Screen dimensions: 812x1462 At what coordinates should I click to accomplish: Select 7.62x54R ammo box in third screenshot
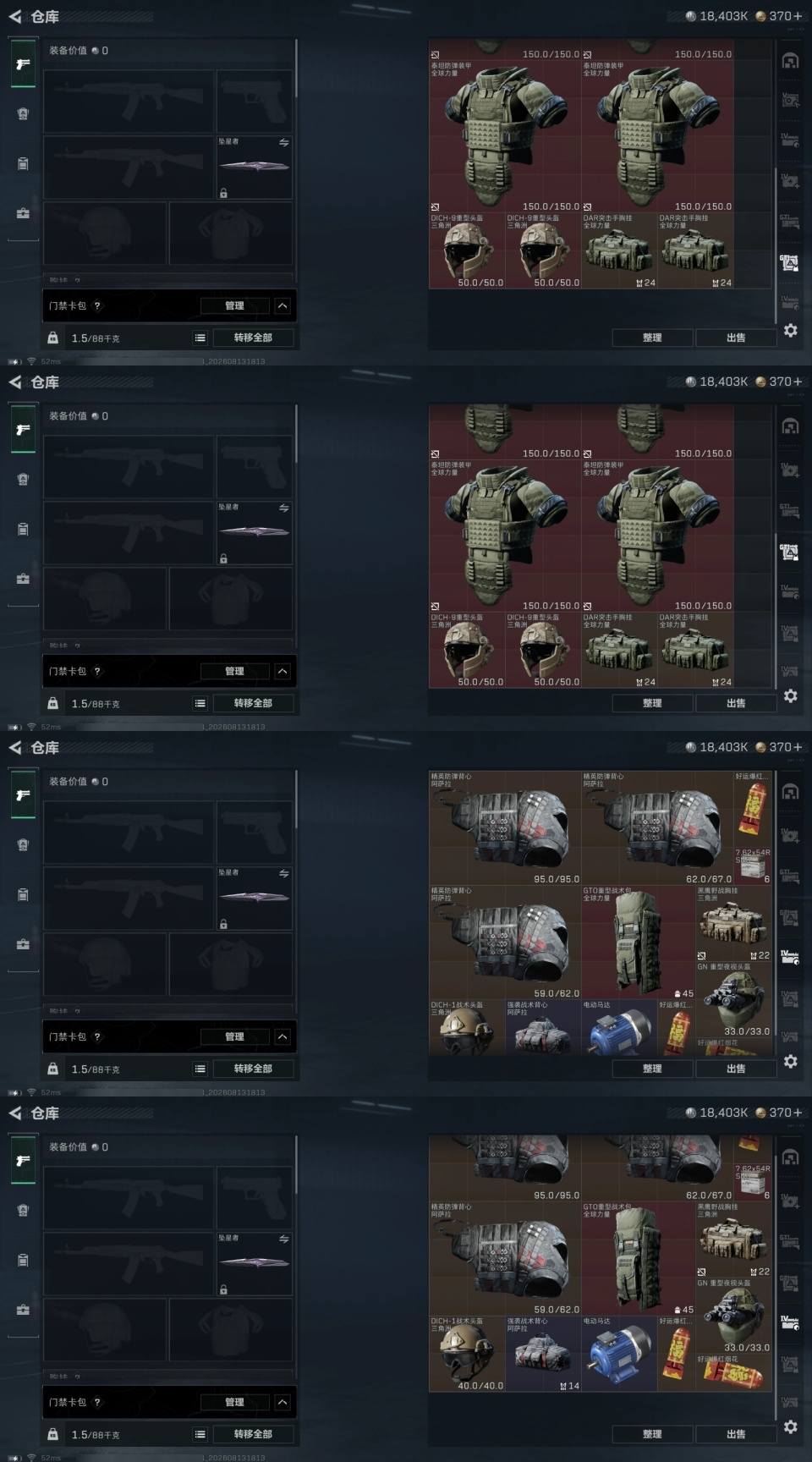coord(753,866)
